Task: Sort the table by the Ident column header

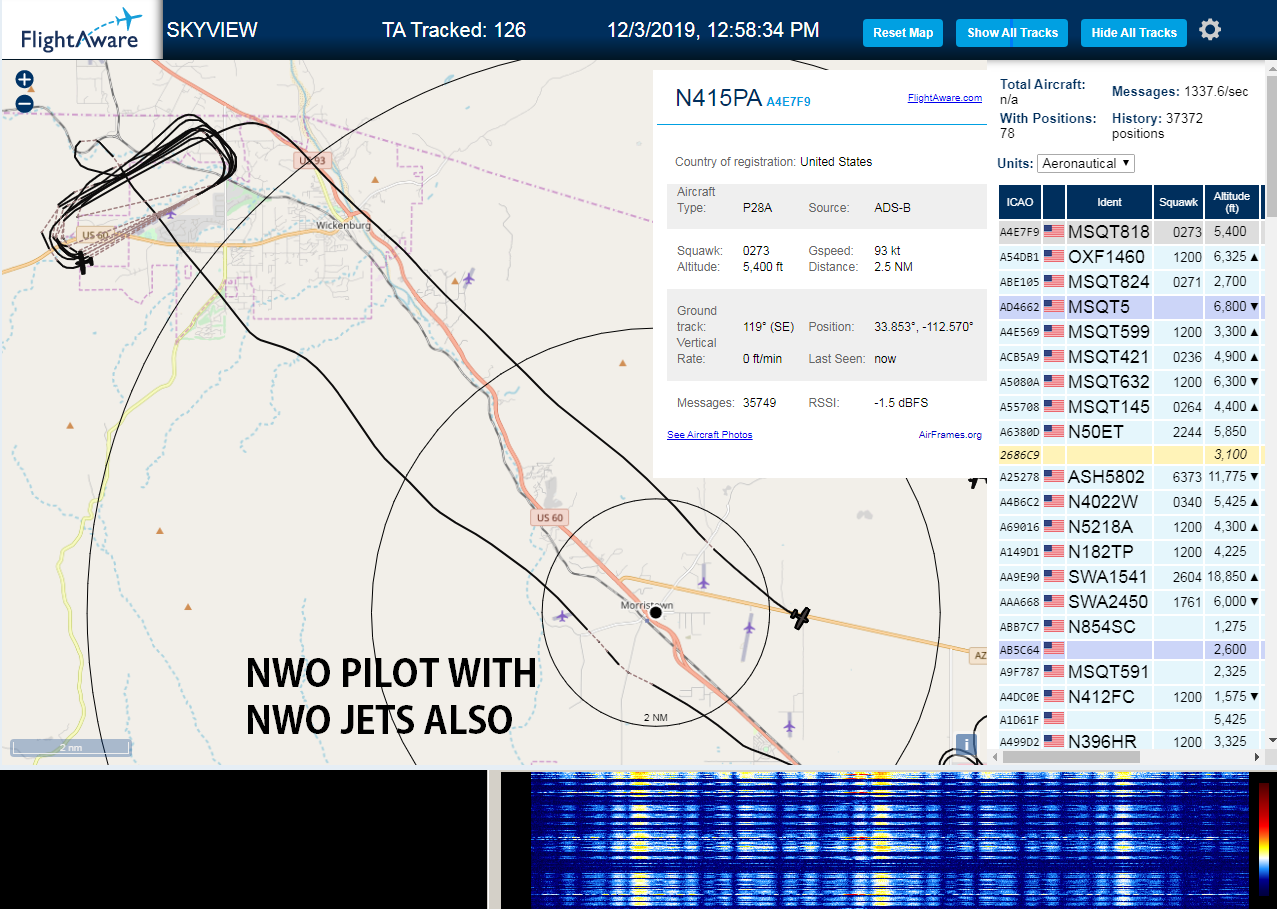Action: click(x=1109, y=202)
